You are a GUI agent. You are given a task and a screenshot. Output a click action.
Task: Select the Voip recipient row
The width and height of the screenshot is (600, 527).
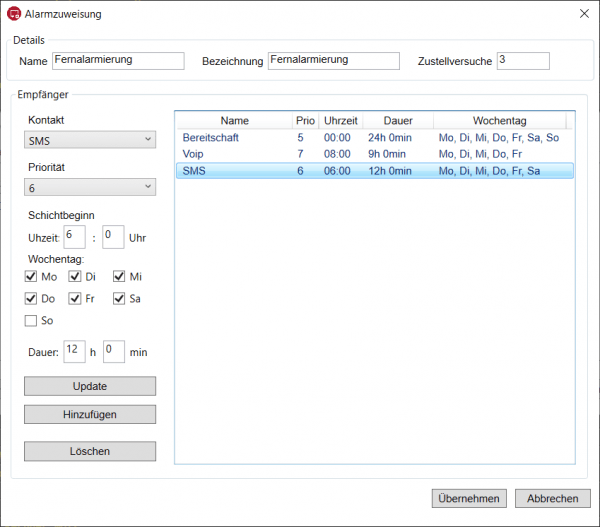pyautogui.click(x=193, y=154)
